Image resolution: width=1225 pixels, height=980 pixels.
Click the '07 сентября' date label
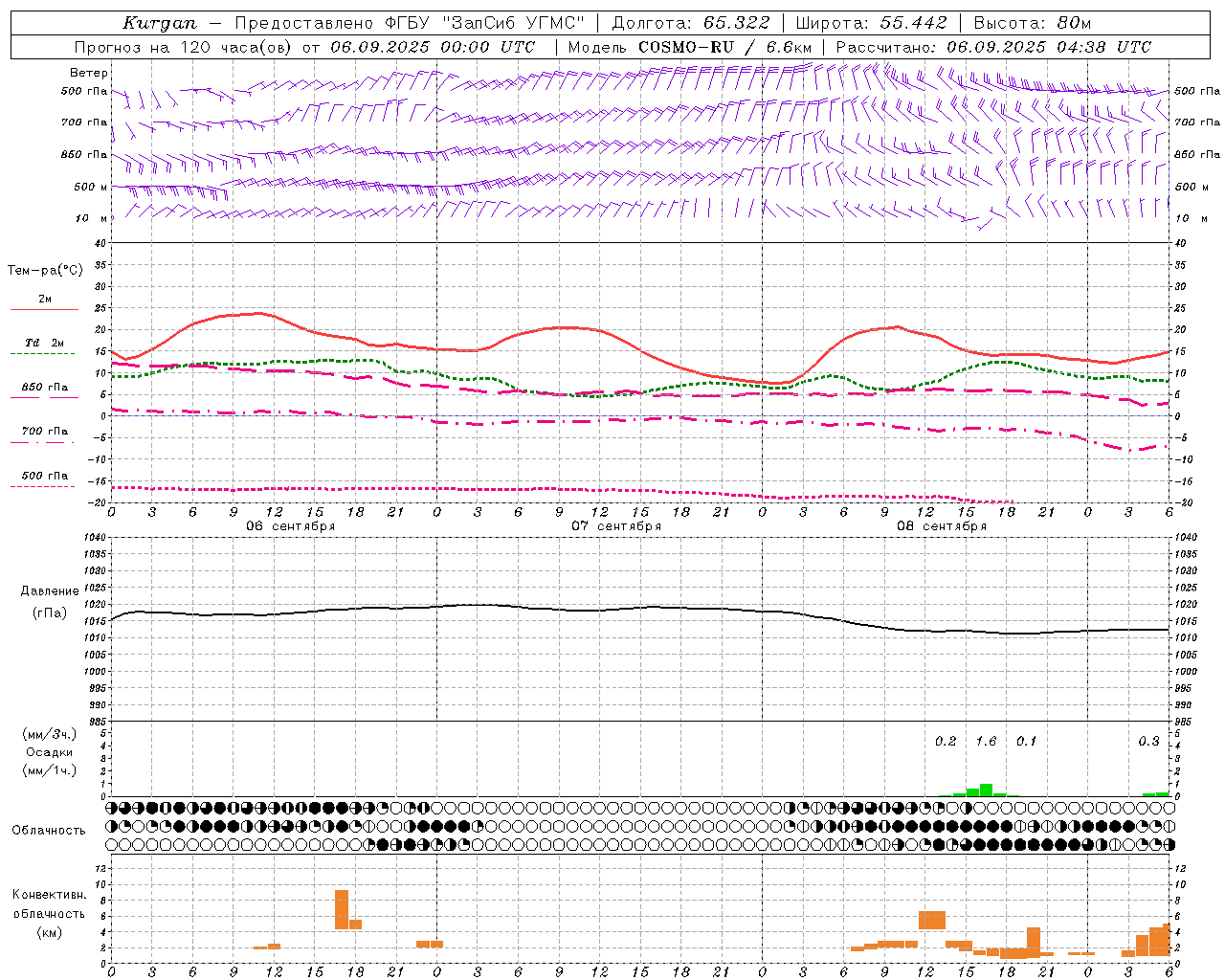click(616, 526)
